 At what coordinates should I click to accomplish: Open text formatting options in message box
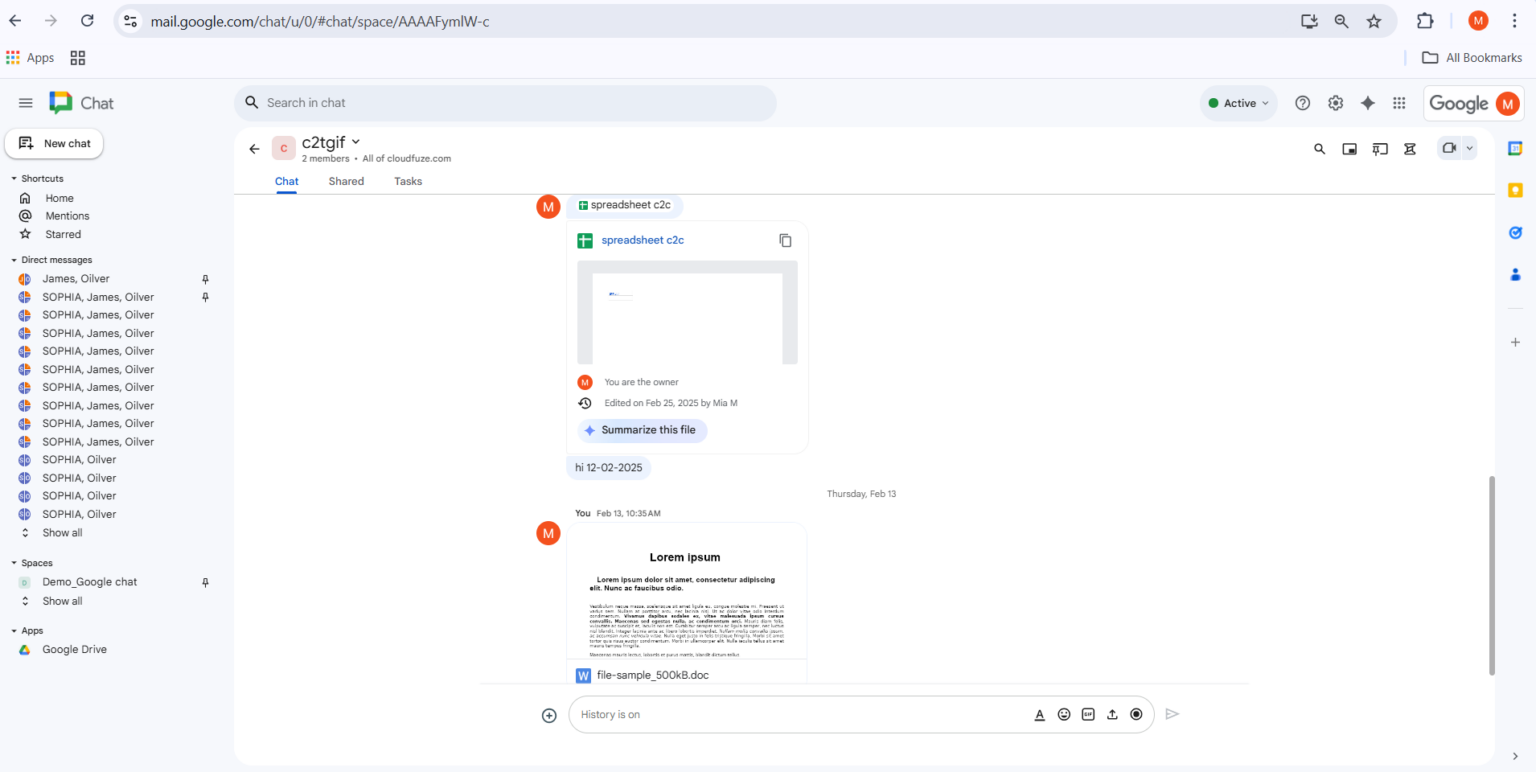tap(1040, 714)
